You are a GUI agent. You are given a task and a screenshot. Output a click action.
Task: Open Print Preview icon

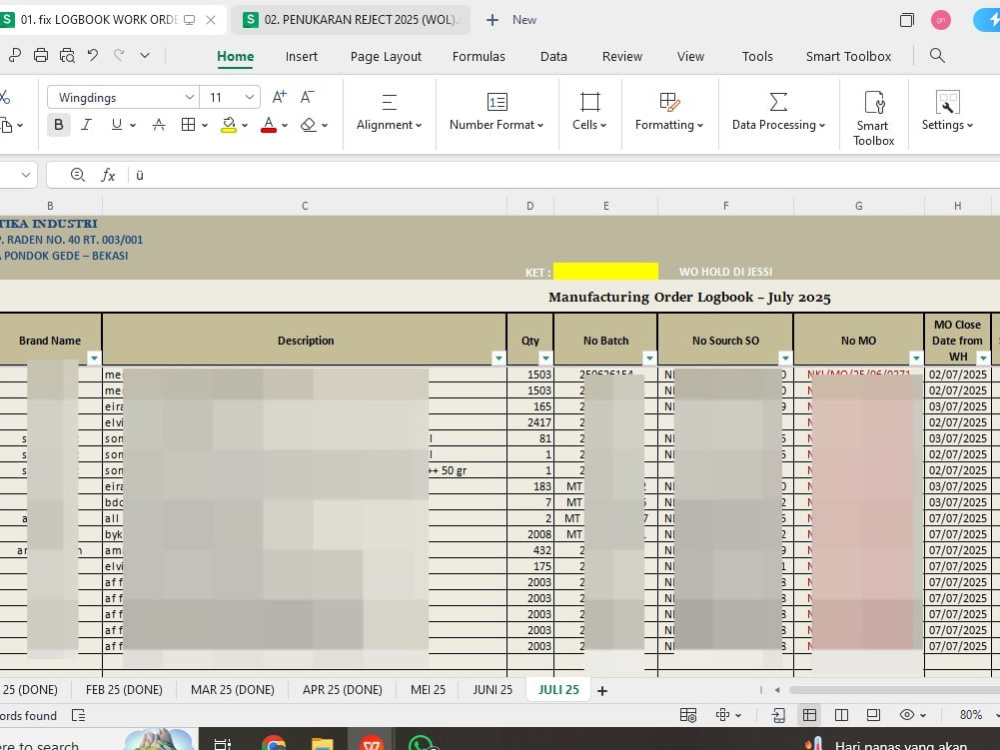67,55
